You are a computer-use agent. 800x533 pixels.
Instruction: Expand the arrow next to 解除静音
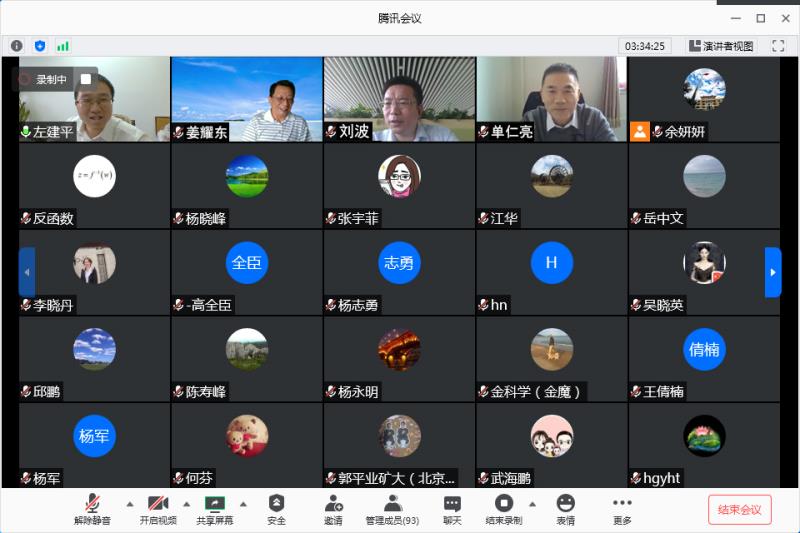(129, 503)
